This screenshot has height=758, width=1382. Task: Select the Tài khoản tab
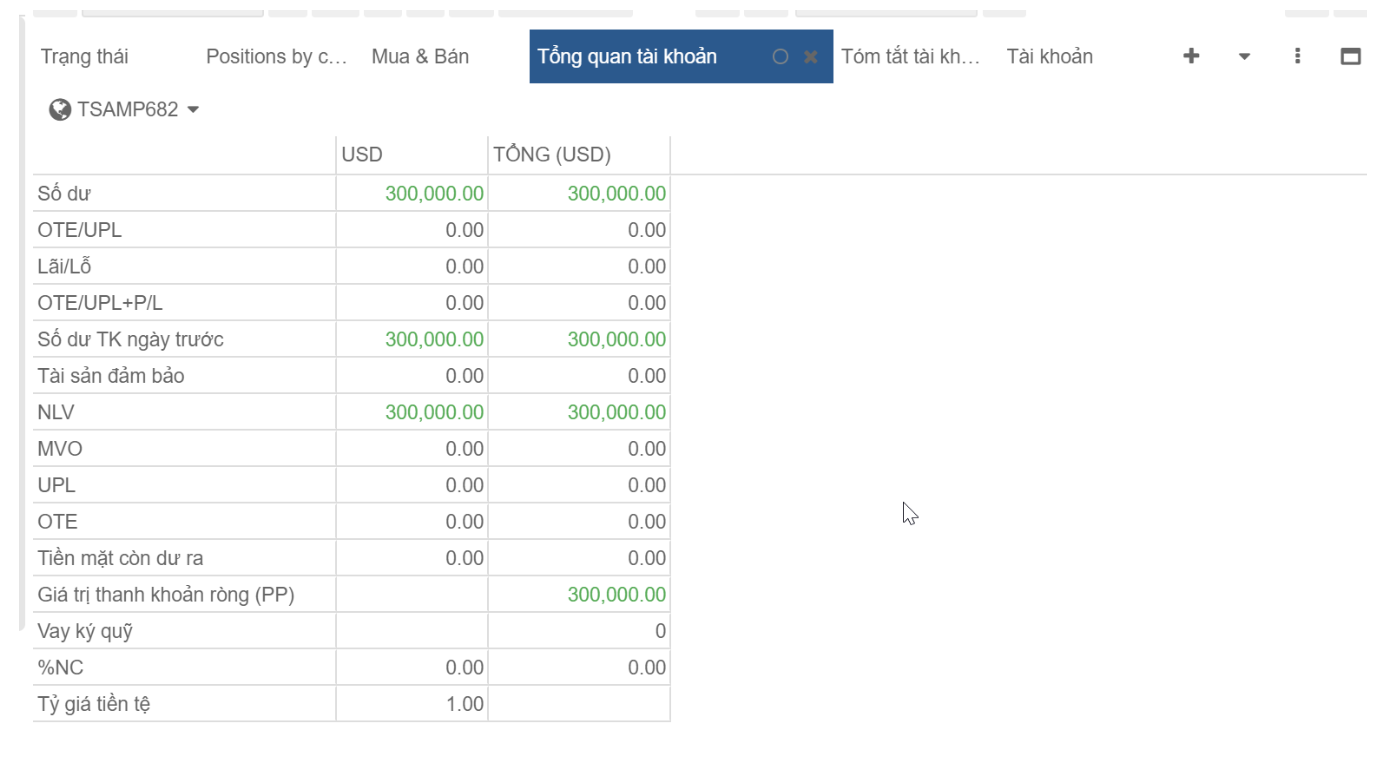(x=1049, y=57)
